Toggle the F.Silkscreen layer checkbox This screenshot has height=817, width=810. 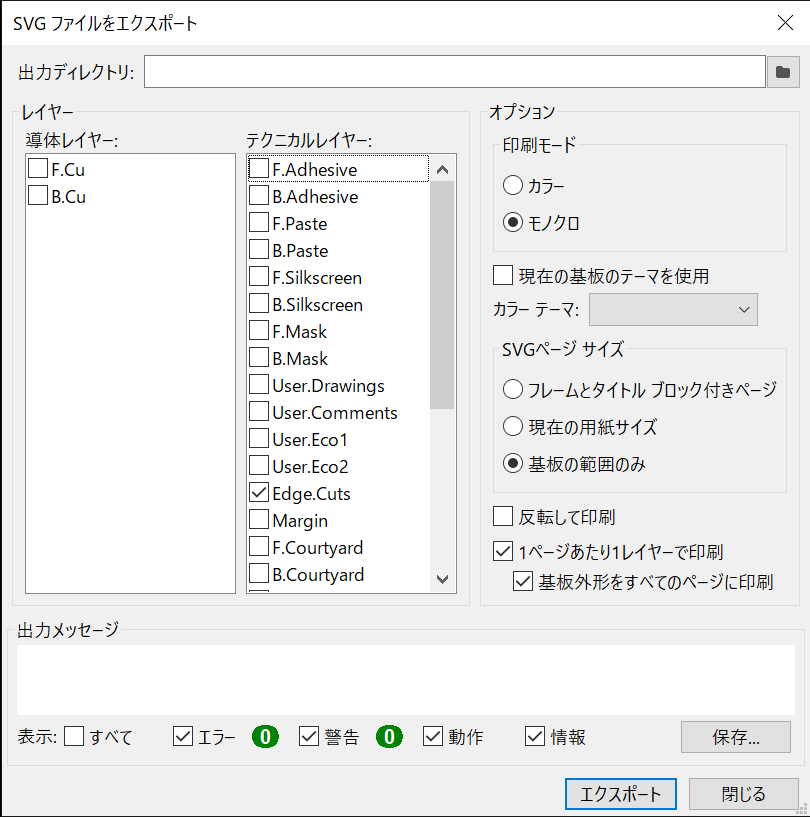[259, 277]
